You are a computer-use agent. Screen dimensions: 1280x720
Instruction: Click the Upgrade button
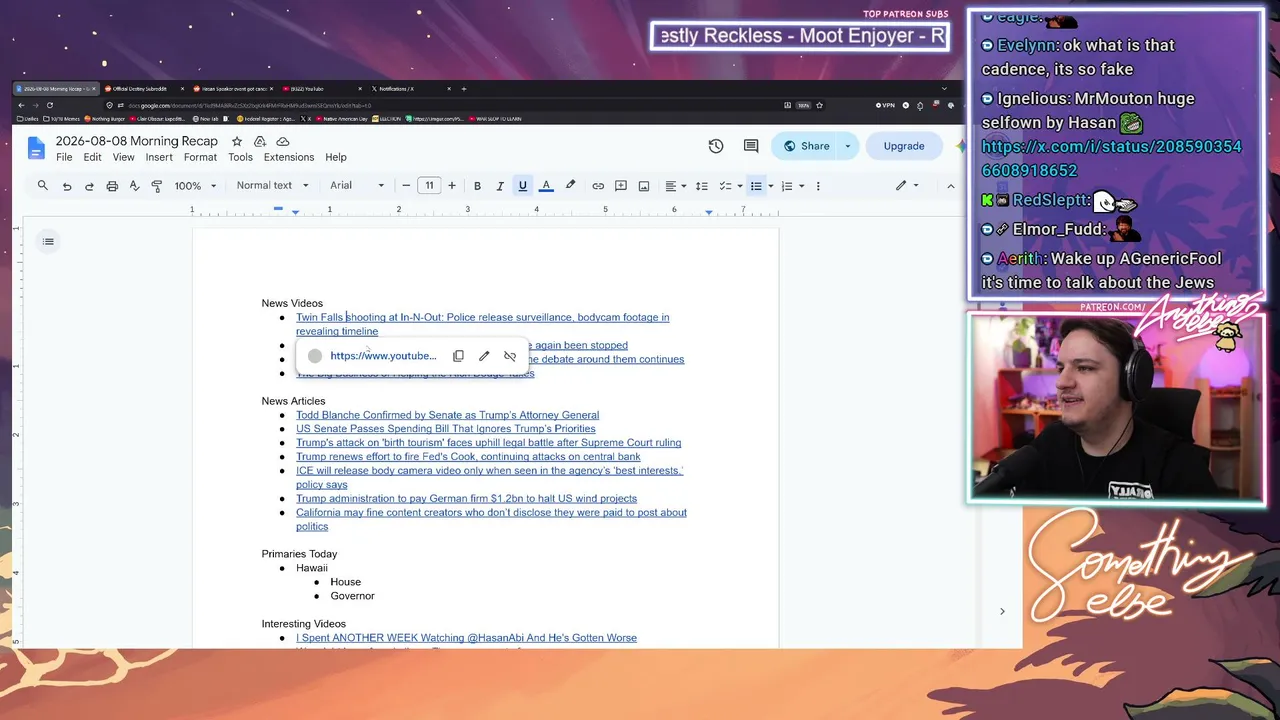point(904,146)
